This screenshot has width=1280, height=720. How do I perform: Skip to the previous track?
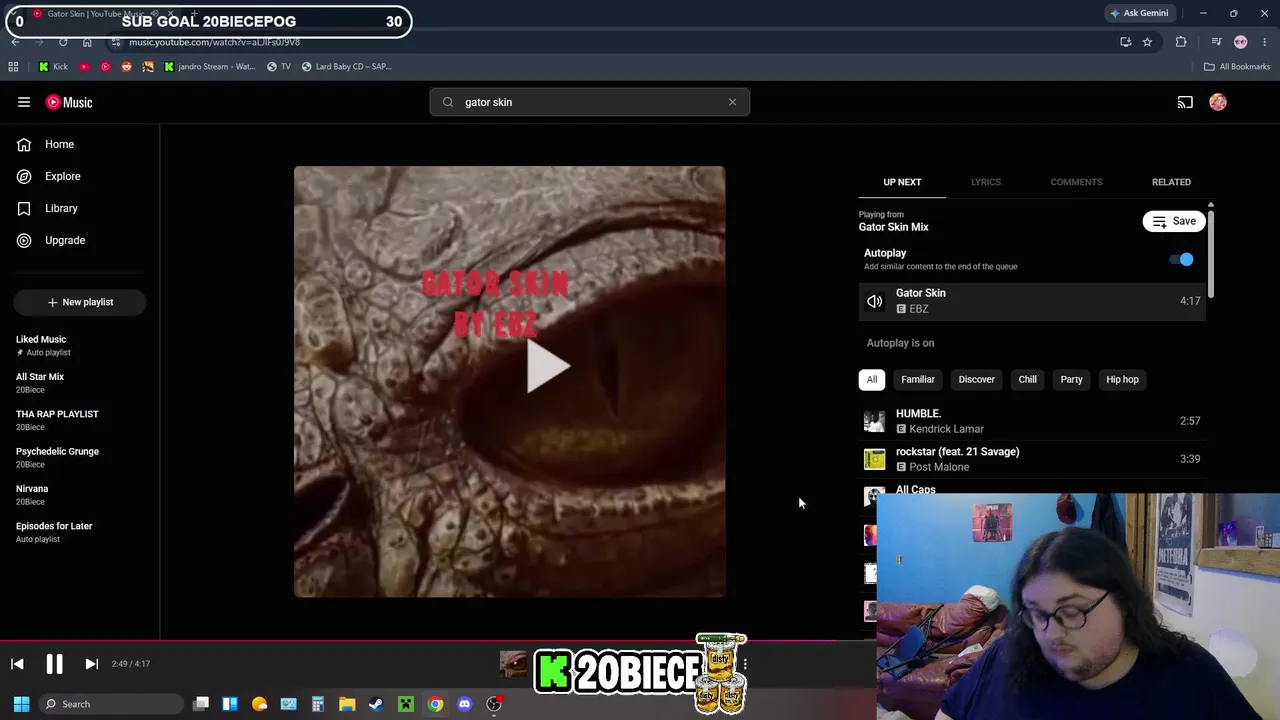pyautogui.click(x=17, y=664)
